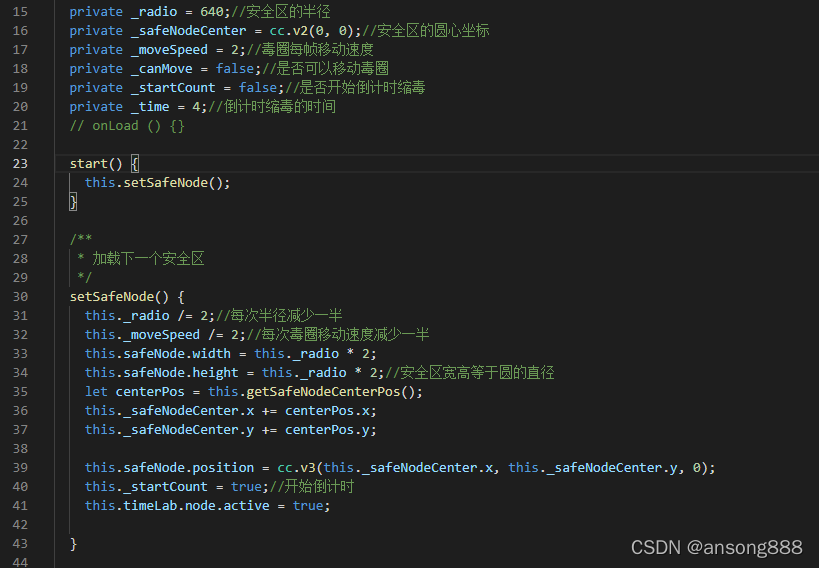Click 'this.timeLab.node.active = true' statement
Viewport: 819px width, 568px height.
coord(207,506)
